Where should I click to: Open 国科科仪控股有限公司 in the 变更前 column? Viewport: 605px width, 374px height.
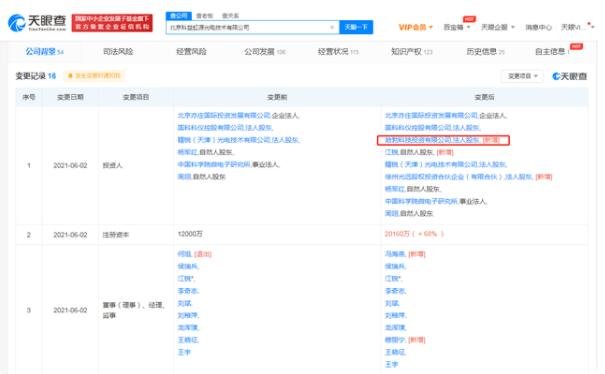click(x=211, y=127)
